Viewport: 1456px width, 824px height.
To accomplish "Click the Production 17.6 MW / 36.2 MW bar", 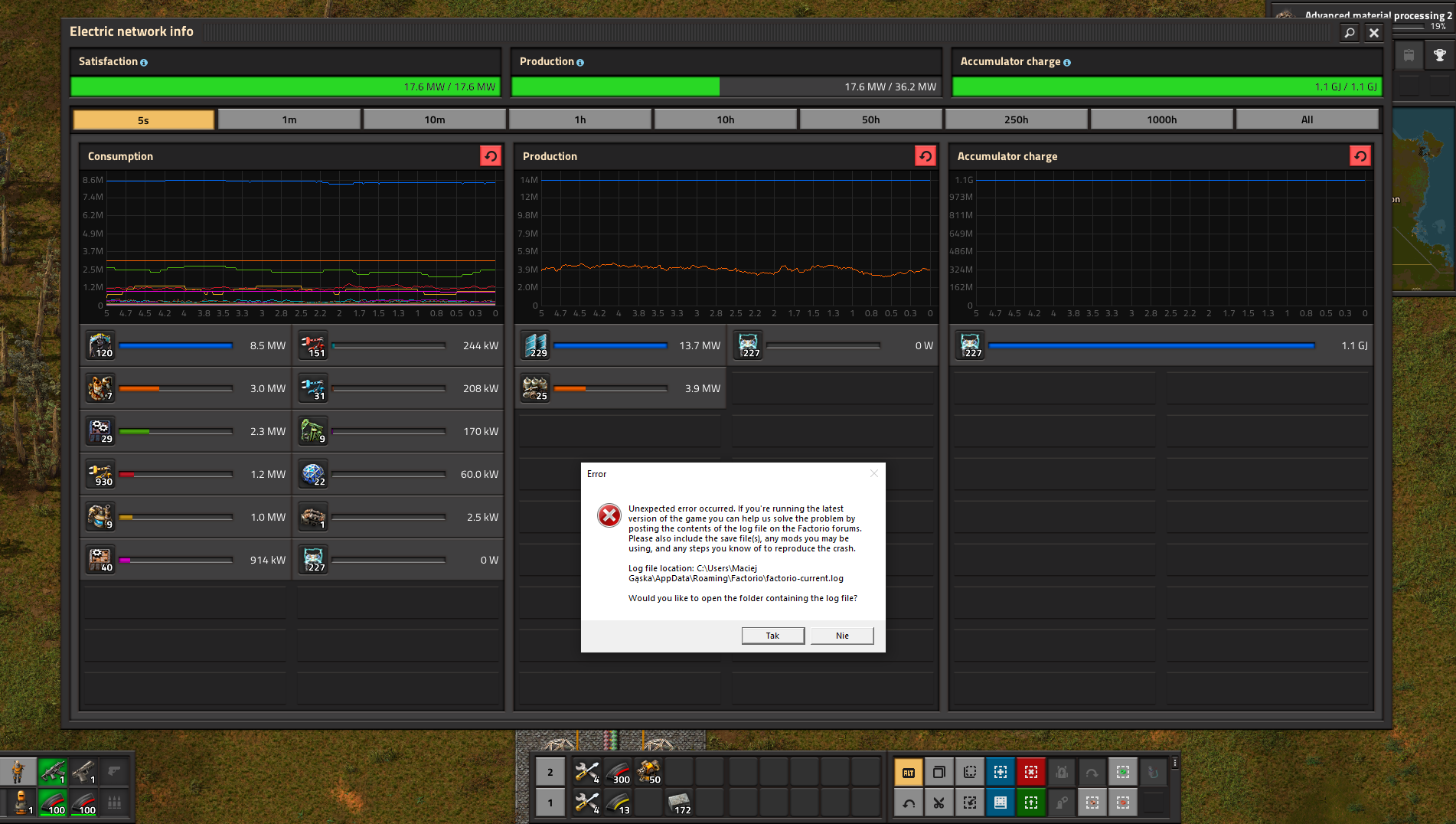I will pos(726,87).
